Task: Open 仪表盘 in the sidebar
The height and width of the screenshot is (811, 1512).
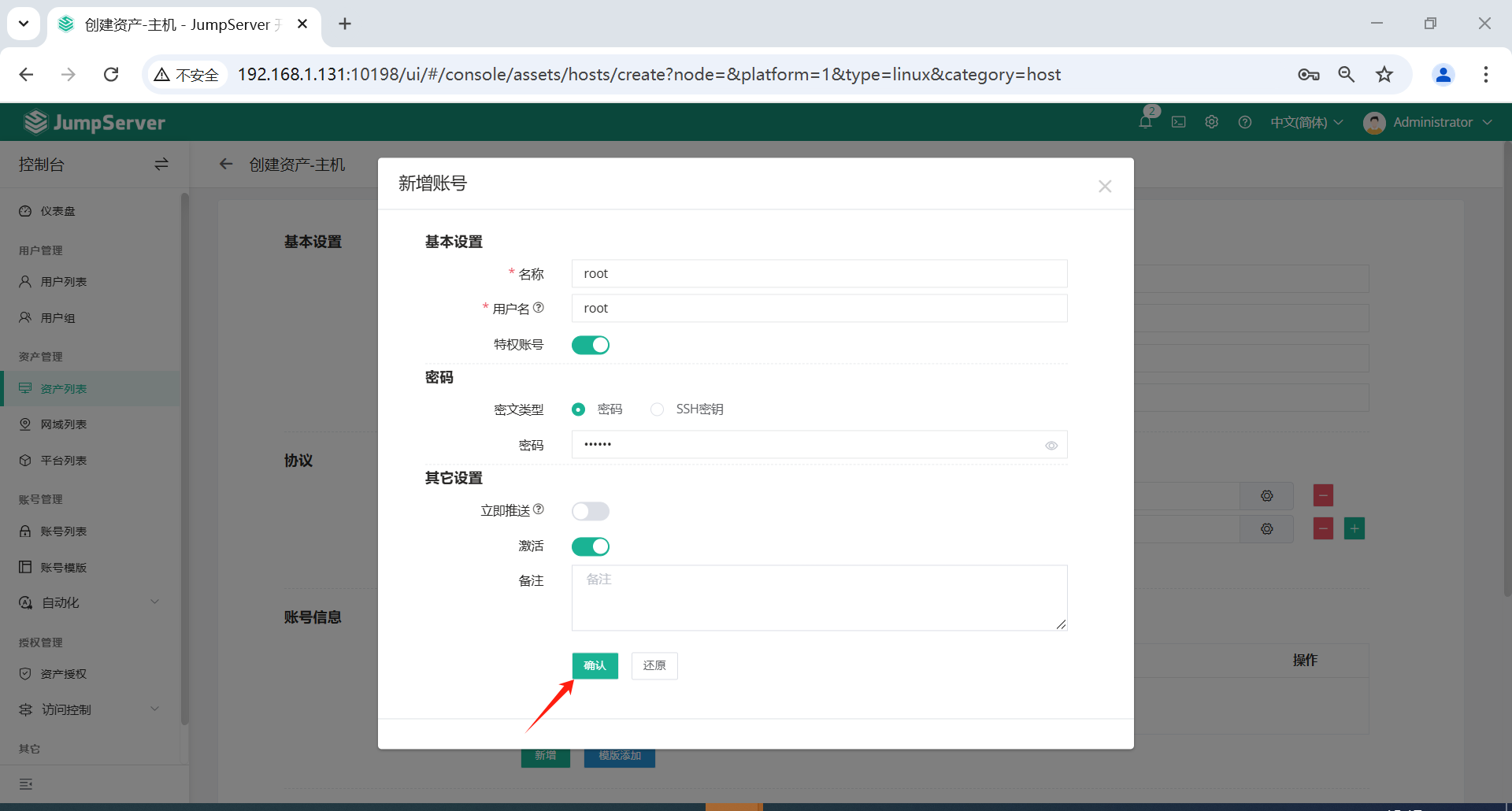Action: pos(91,211)
